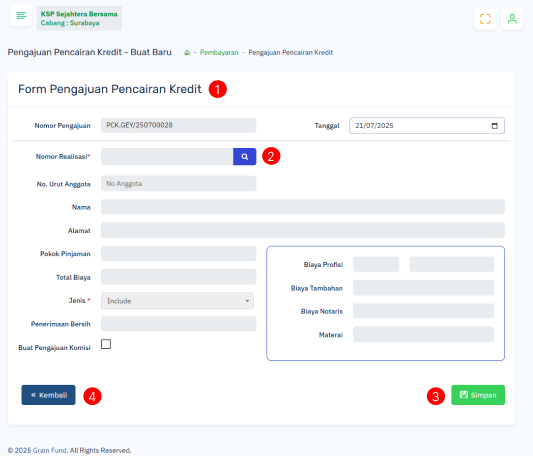
Task: Click the 'Form Pengajuan Pencairan Kredit' heading
Action: tap(110, 89)
